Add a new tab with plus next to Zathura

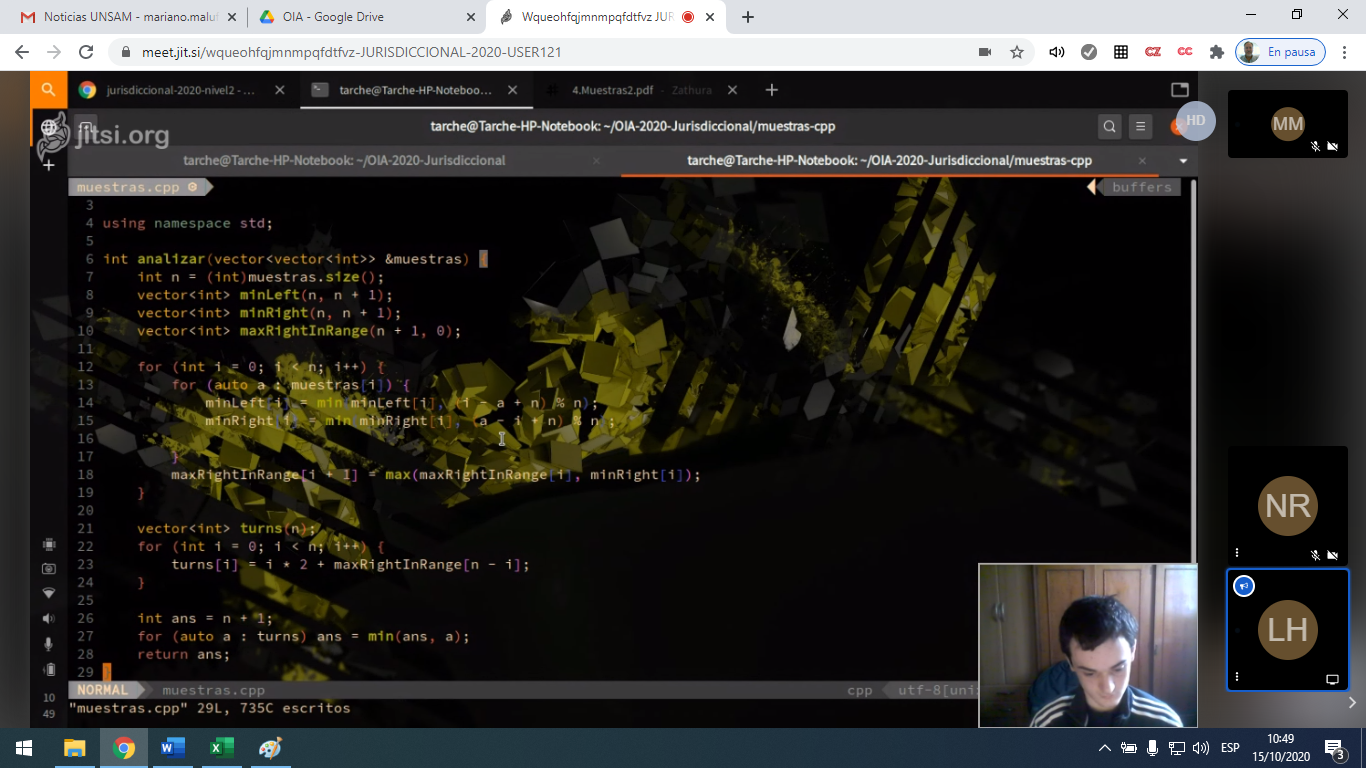coord(771,90)
